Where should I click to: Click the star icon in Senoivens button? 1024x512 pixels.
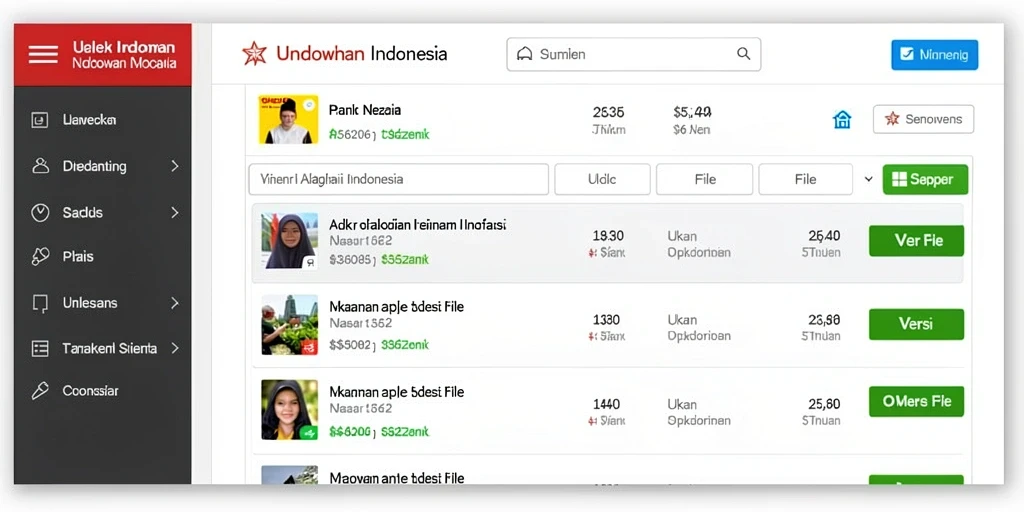click(x=891, y=119)
